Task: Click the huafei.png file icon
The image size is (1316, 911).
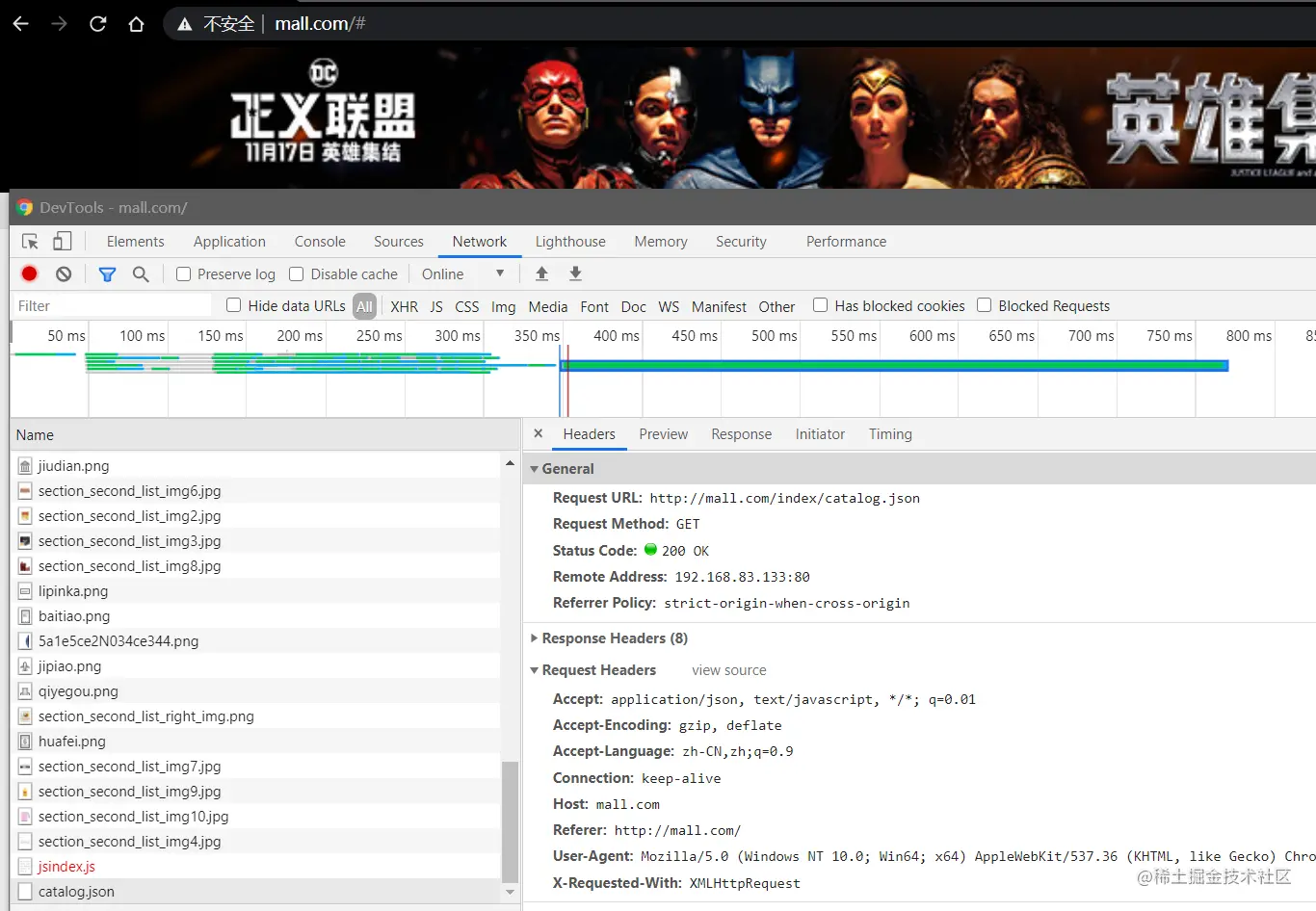Action: (x=25, y=742)
